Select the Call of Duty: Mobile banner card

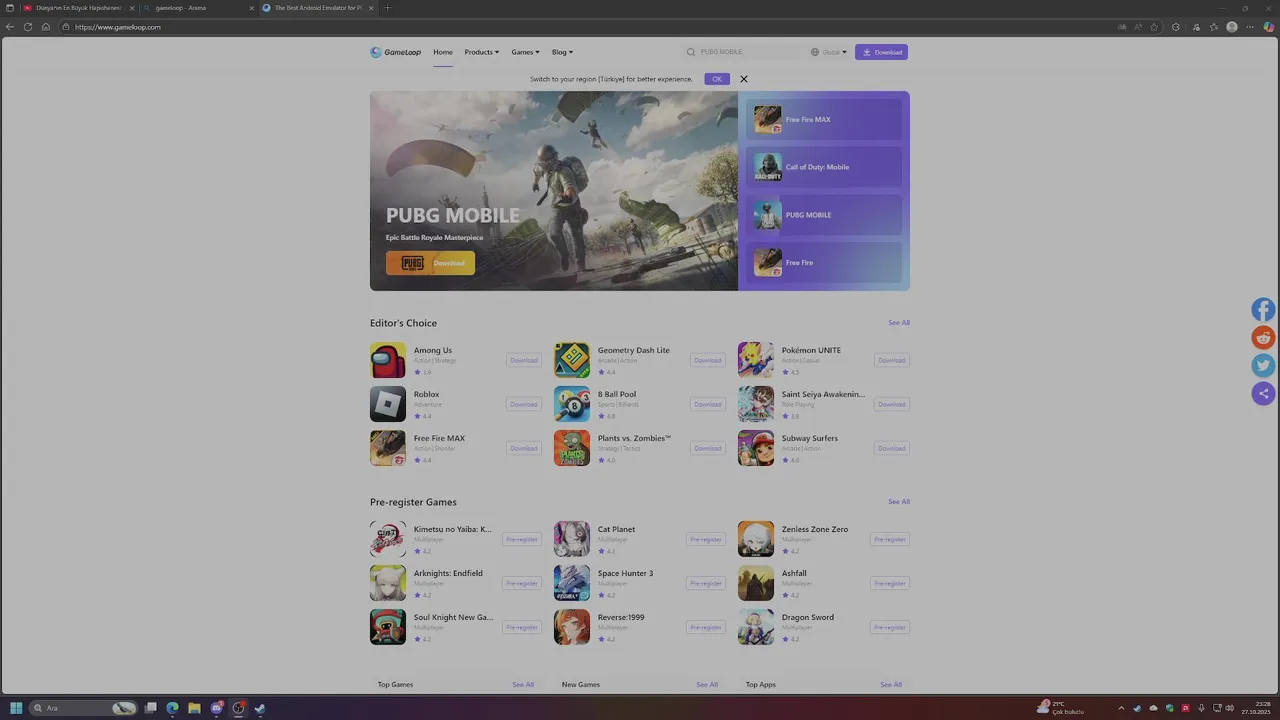[x=824, y=167]
